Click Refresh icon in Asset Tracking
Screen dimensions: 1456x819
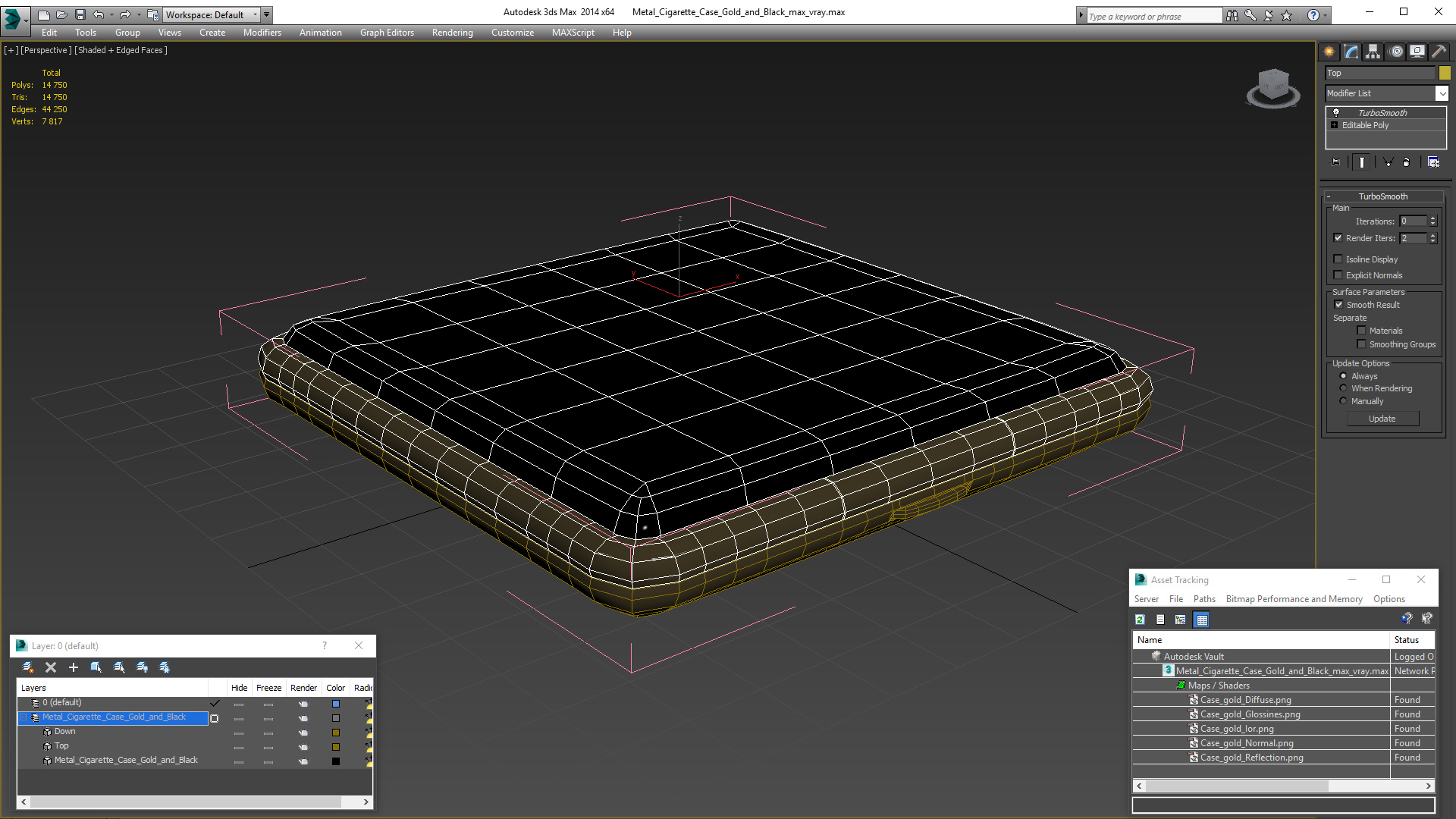click(1140, 620)
